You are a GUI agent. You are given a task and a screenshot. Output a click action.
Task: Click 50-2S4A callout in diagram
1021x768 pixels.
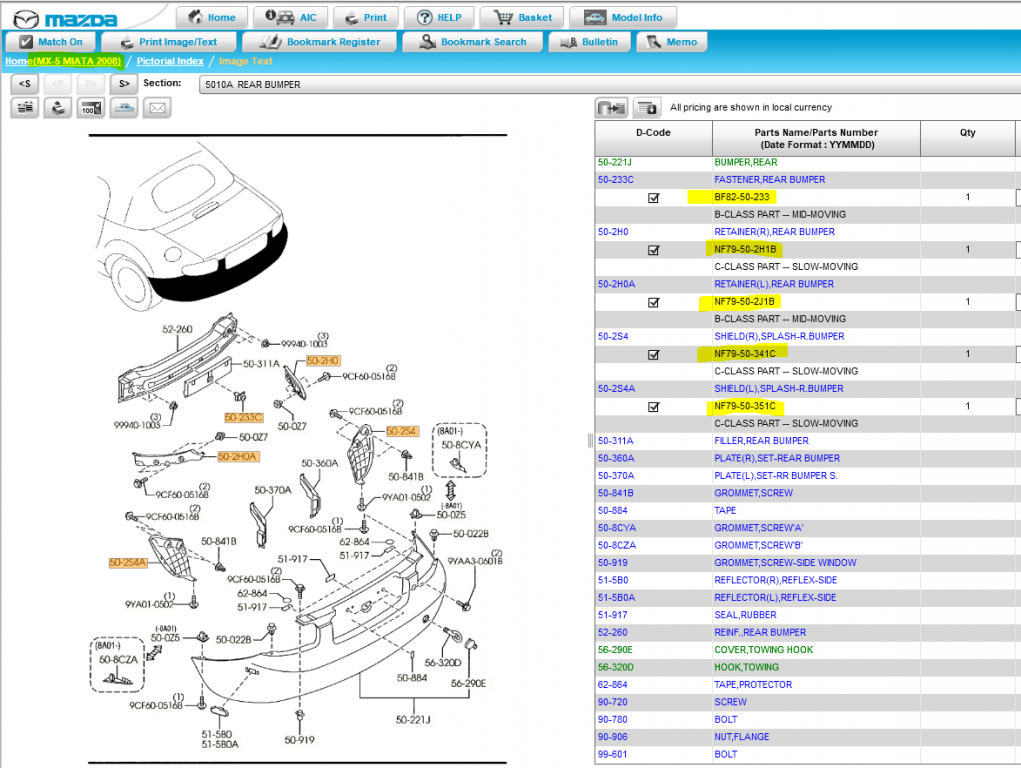pos(128,563)
